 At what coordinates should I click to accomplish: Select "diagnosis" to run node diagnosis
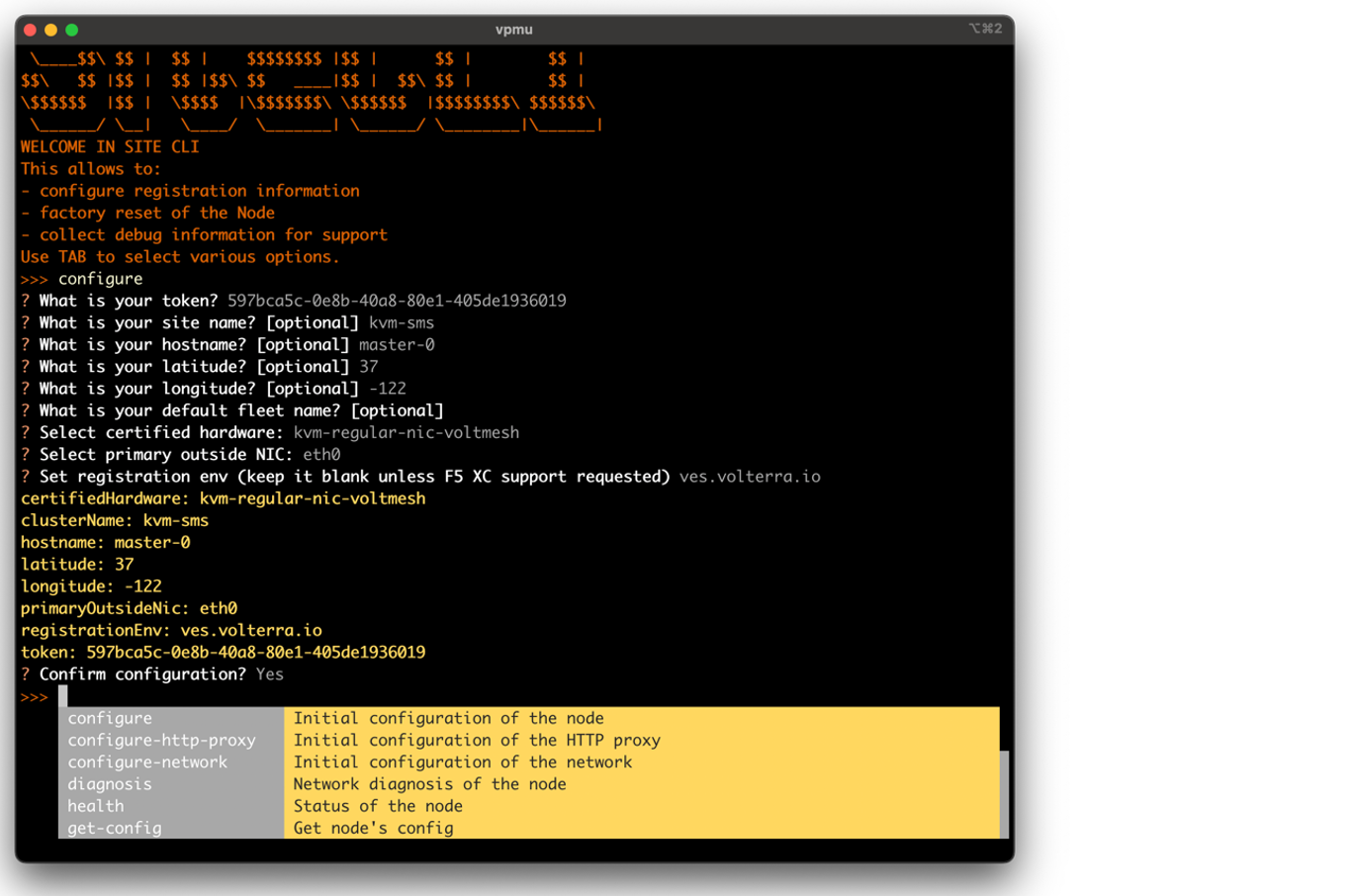[x=110, y=783]
